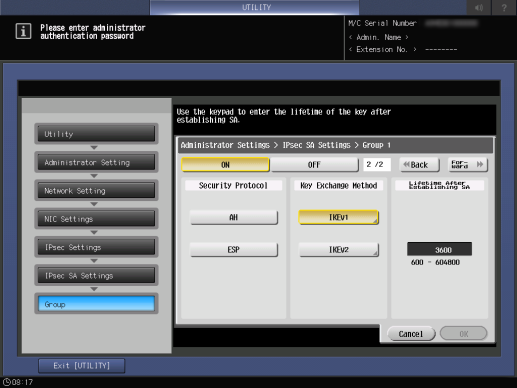The image size is (517, 388).
Task: Confirm settings with OK button
Action: pos(464,334)
